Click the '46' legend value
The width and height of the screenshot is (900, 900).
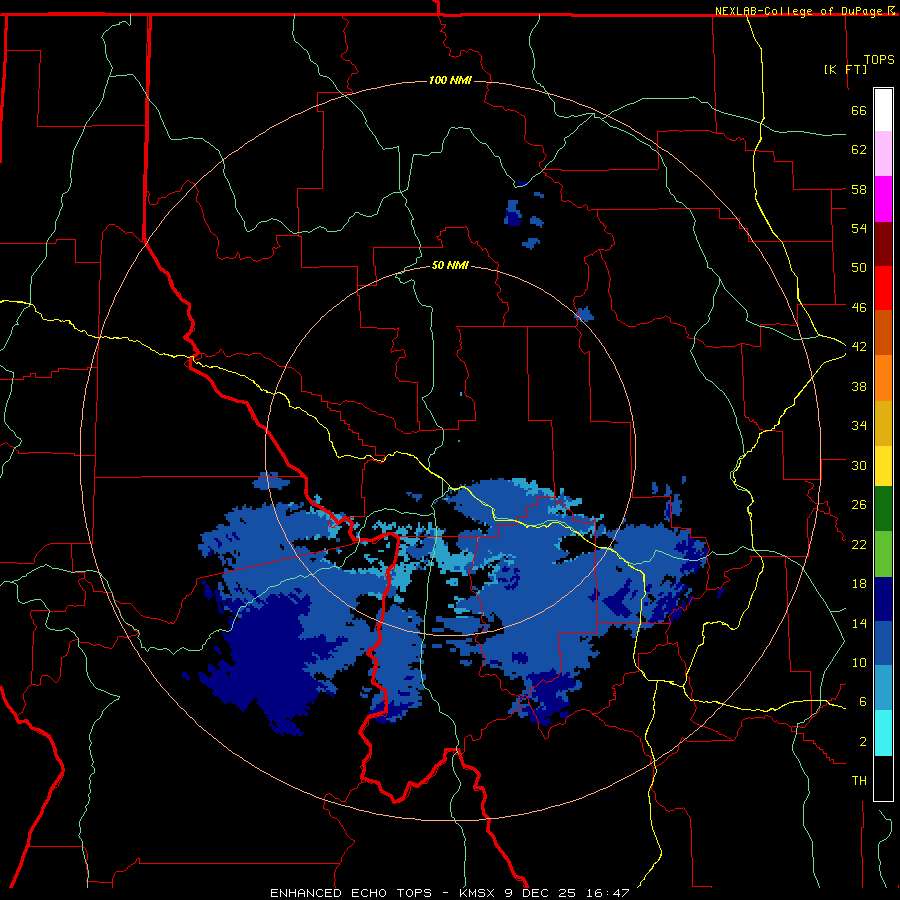(x=859, y=307)
